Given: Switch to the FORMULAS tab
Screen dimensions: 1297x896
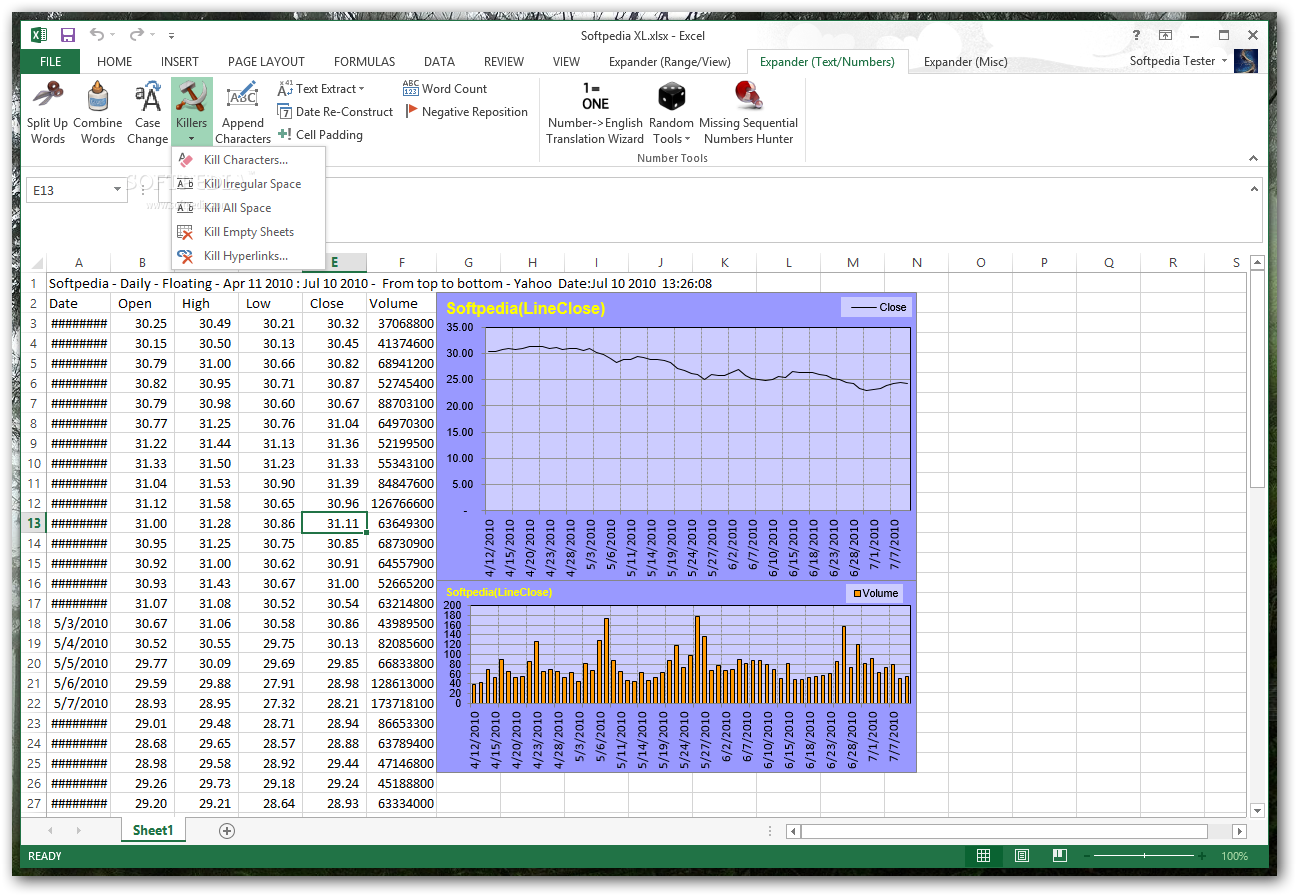Looking at the screenshot, I should click(364, 61).
